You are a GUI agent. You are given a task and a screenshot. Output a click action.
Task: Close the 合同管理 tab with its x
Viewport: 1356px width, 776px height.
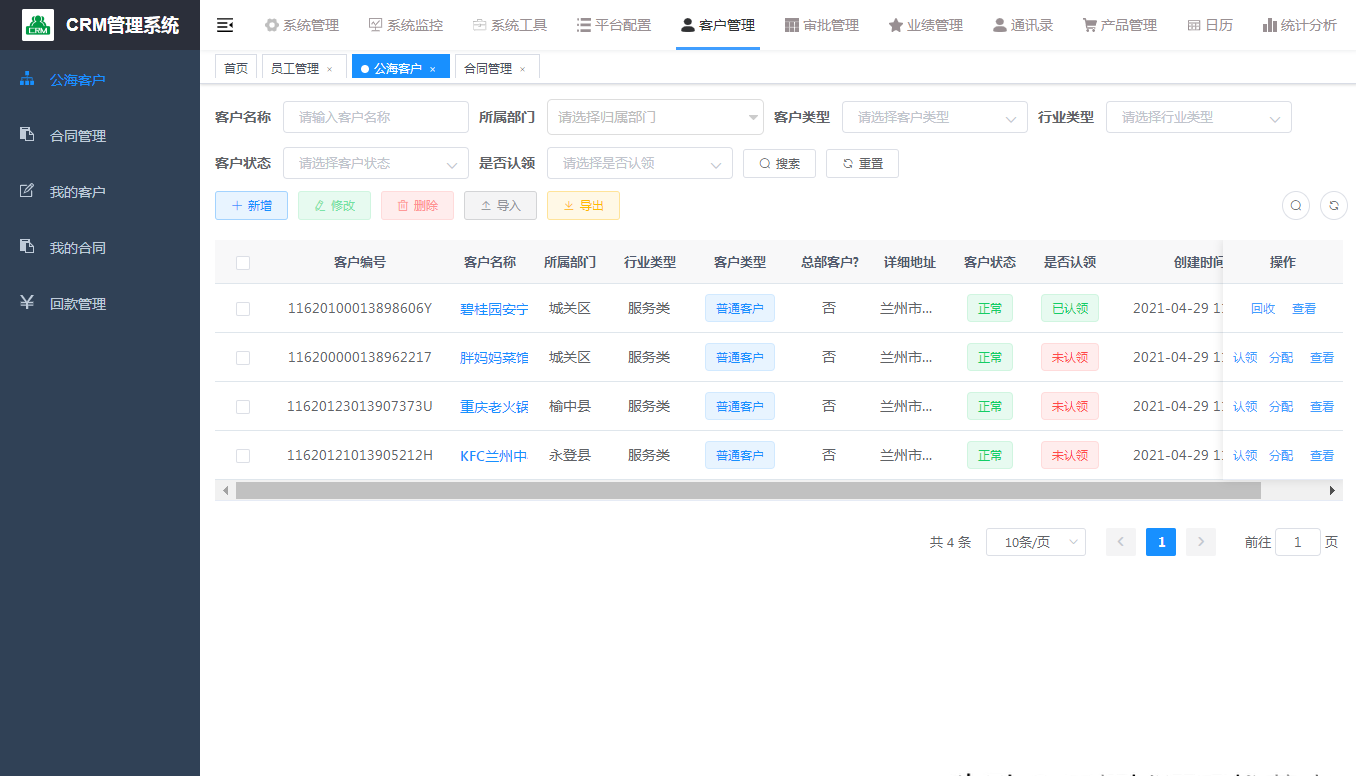click(x=522, y=69)
